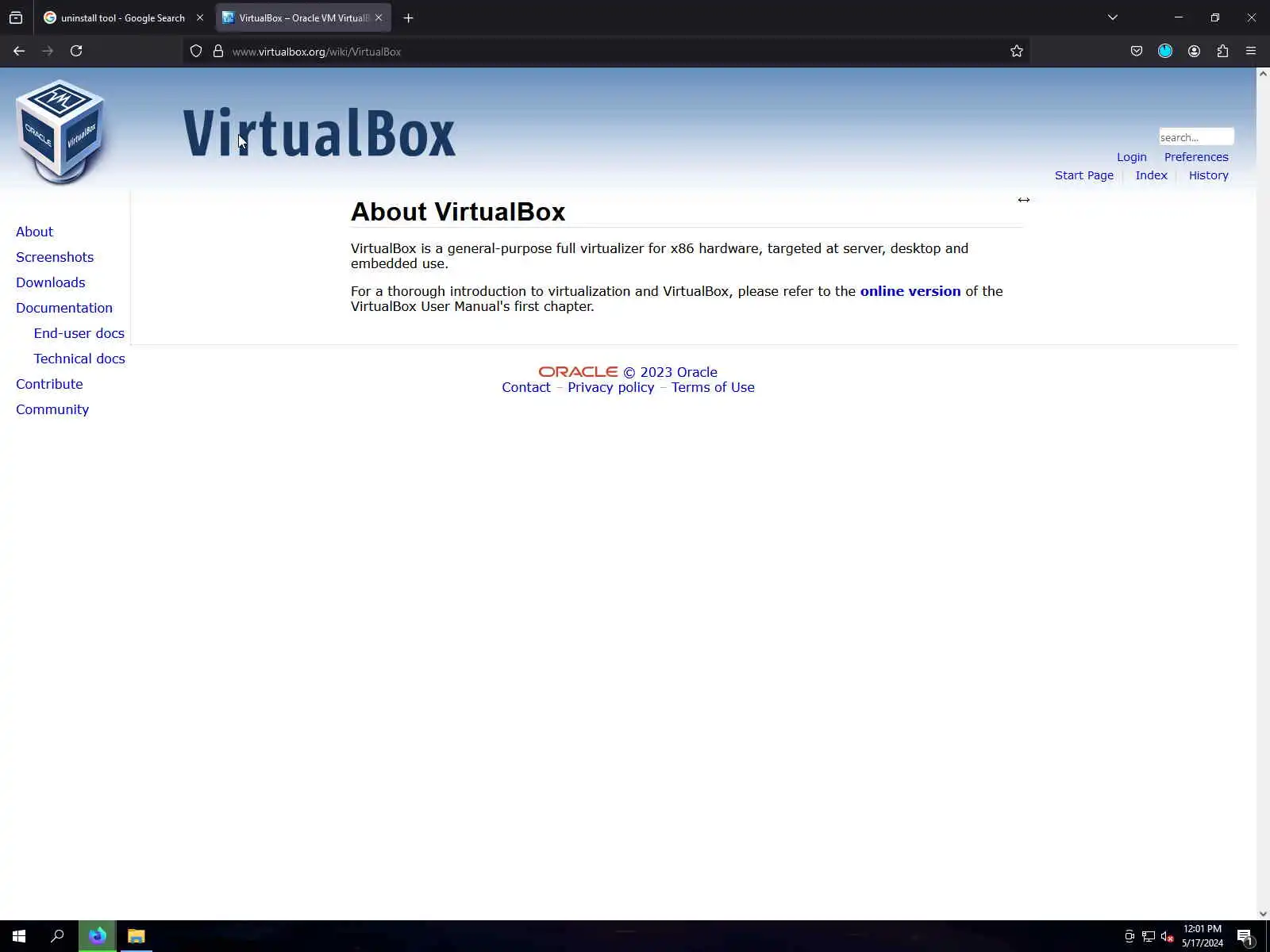Screen dimensions: 1270x952
Task: Close the uninstall tool Google Search tab
Action: (x=200, y=17)
